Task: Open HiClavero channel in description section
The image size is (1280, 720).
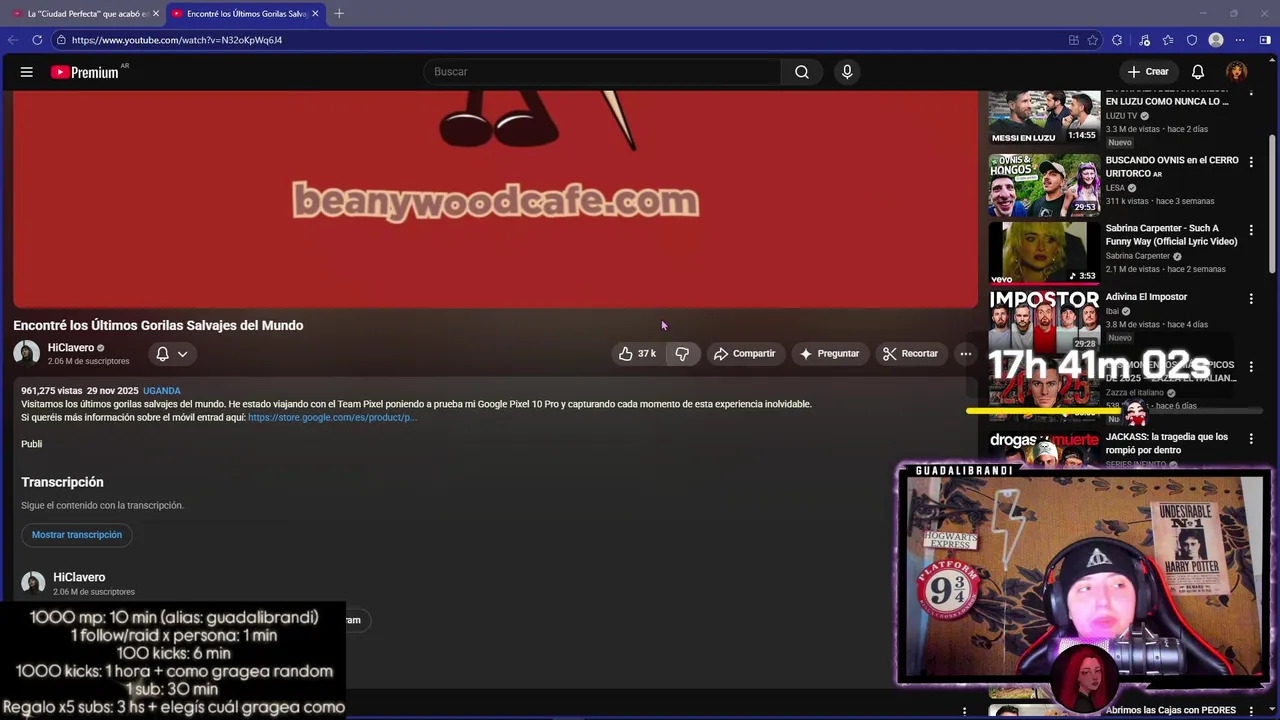Action: pos(79,578)
